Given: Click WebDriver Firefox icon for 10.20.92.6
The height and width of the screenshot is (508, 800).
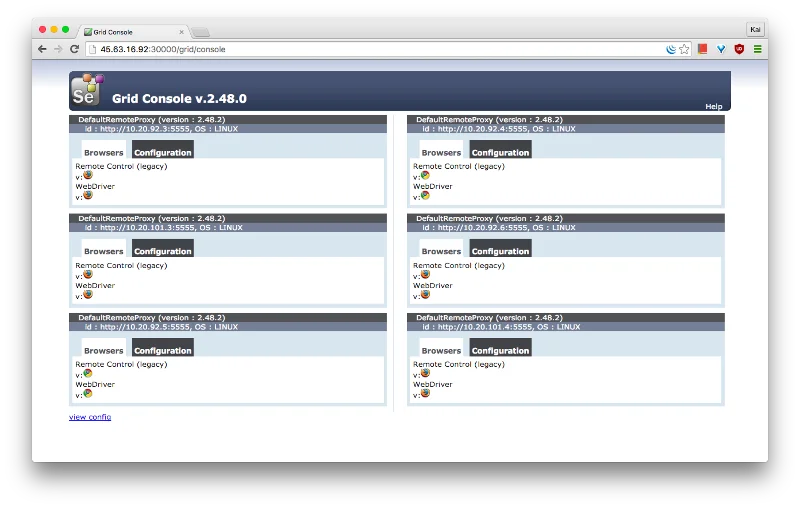Looking at the screenshot, I should (x=425, y=294).
